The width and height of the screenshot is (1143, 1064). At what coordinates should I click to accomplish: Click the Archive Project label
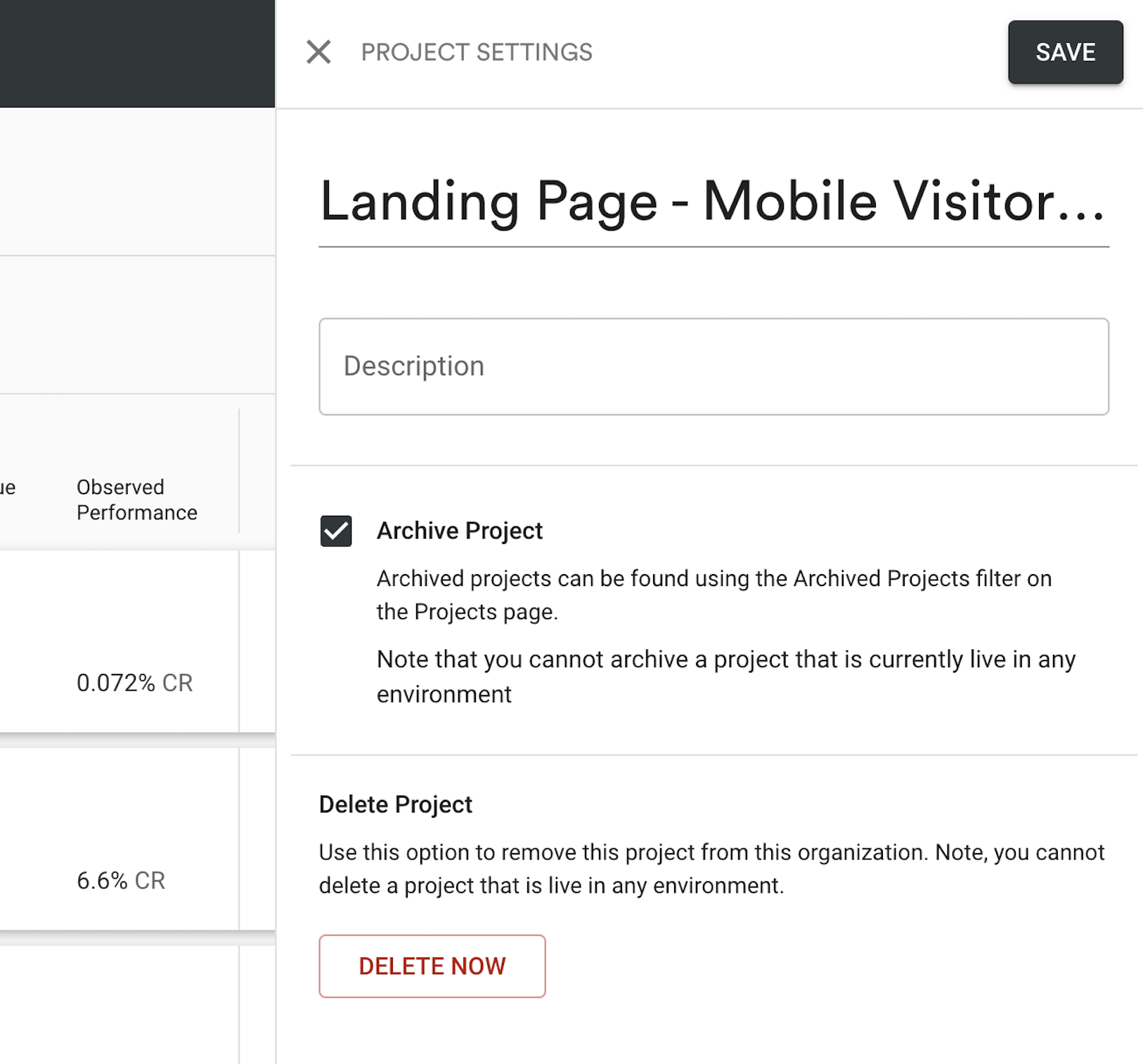tap(460, 531)
